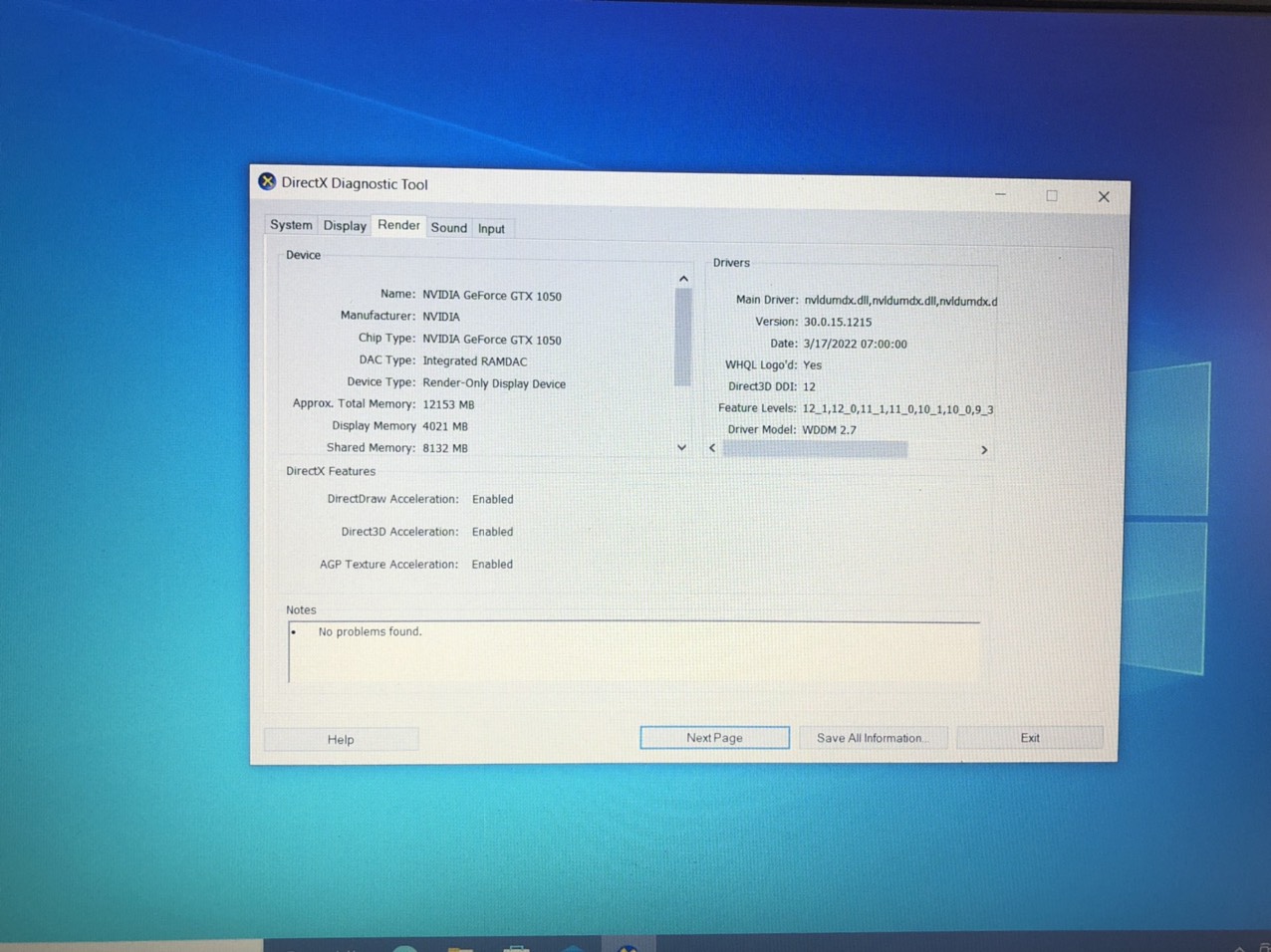1271x952 pixels.
Task: Click driver date '3/17/2022 07:00:00'
Action: point(856,344)
